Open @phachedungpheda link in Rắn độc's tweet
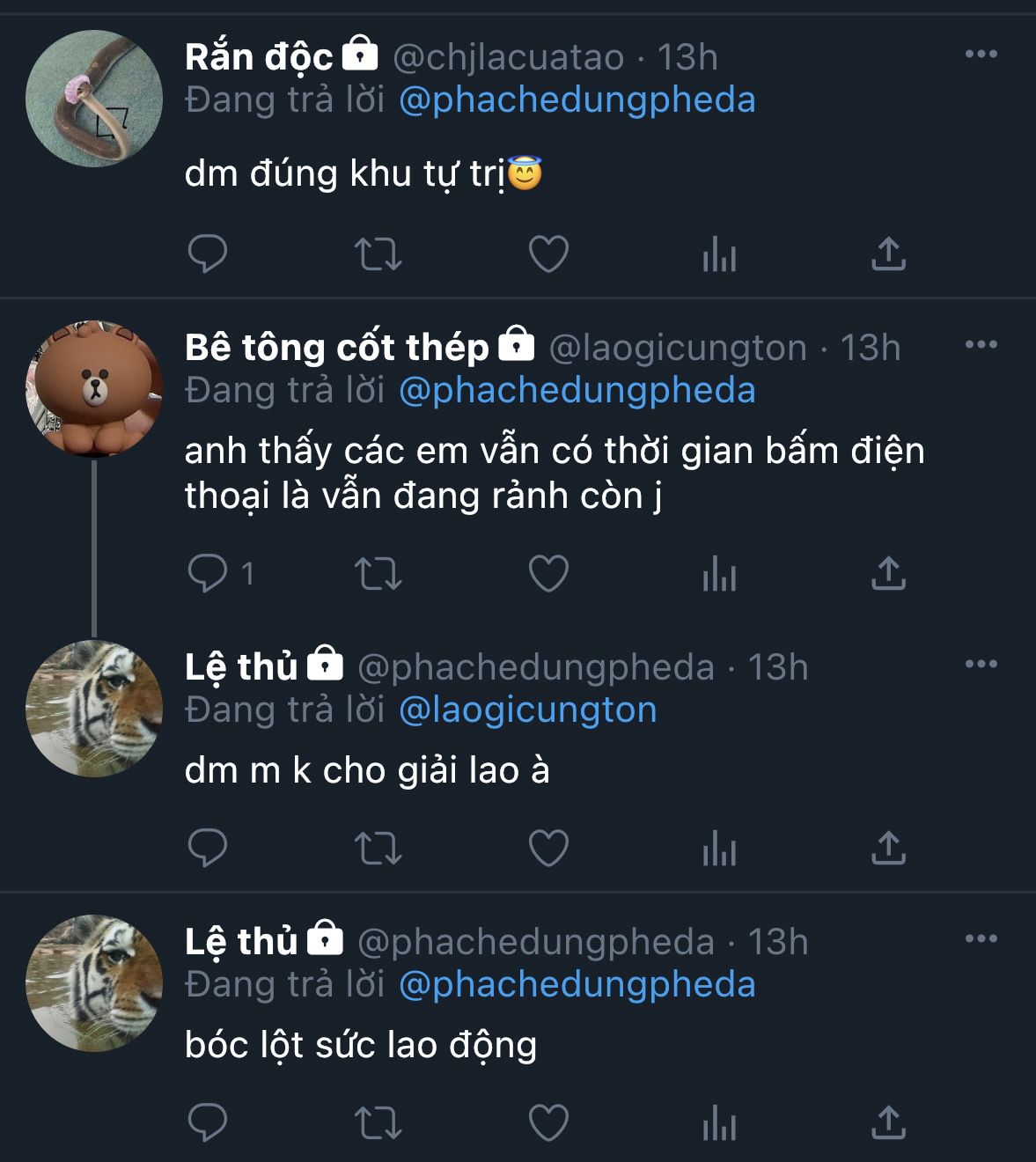The height and width of the screenshot is (1162, 1036). pos(577,100)
